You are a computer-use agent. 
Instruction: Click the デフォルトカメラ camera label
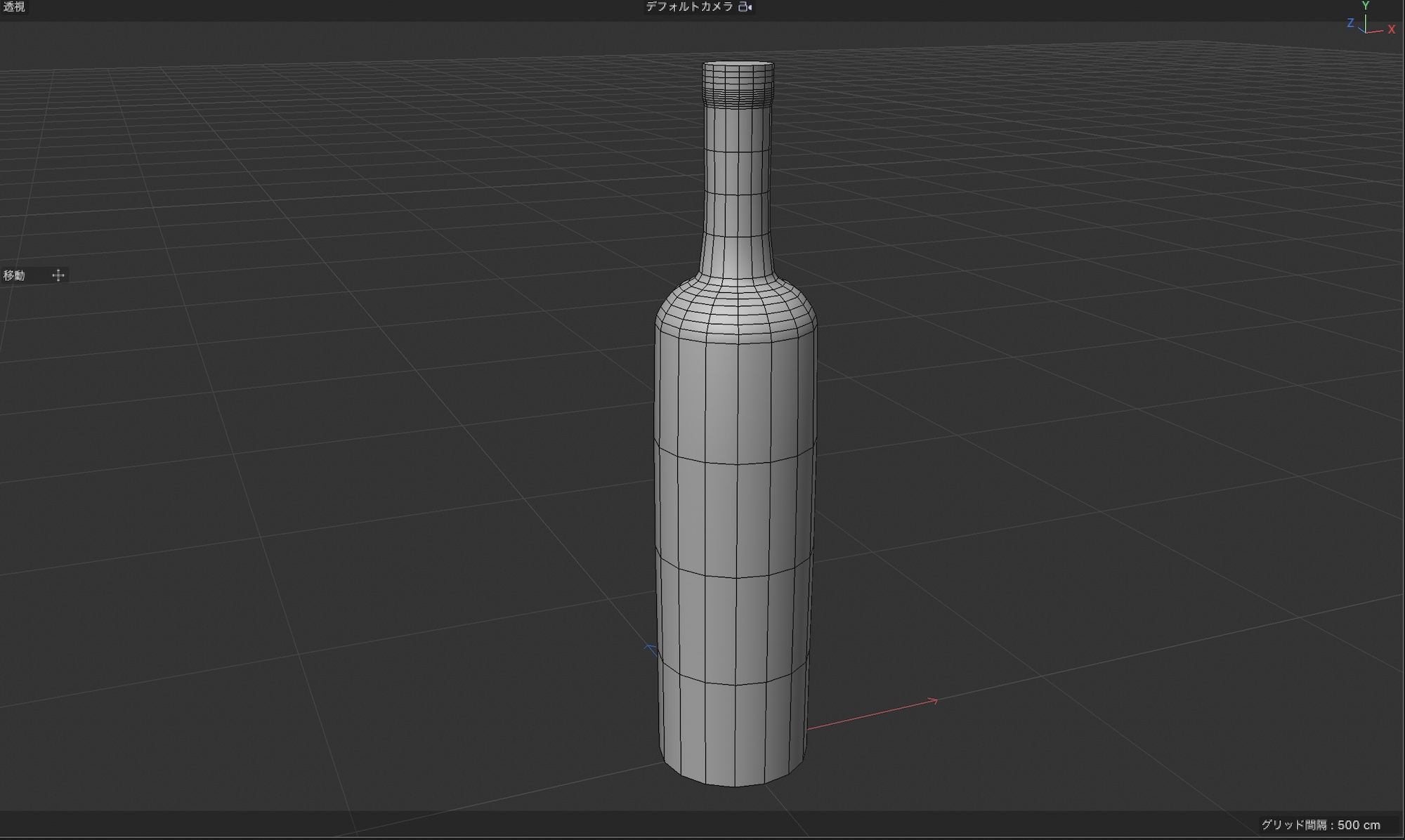click(689, 7)
